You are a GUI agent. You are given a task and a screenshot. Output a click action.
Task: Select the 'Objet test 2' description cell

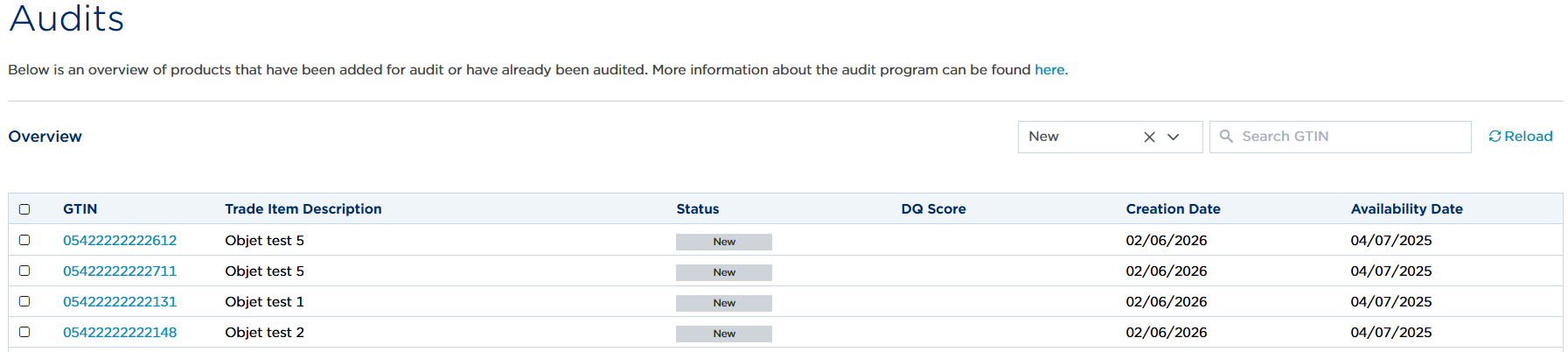point(265,333)
